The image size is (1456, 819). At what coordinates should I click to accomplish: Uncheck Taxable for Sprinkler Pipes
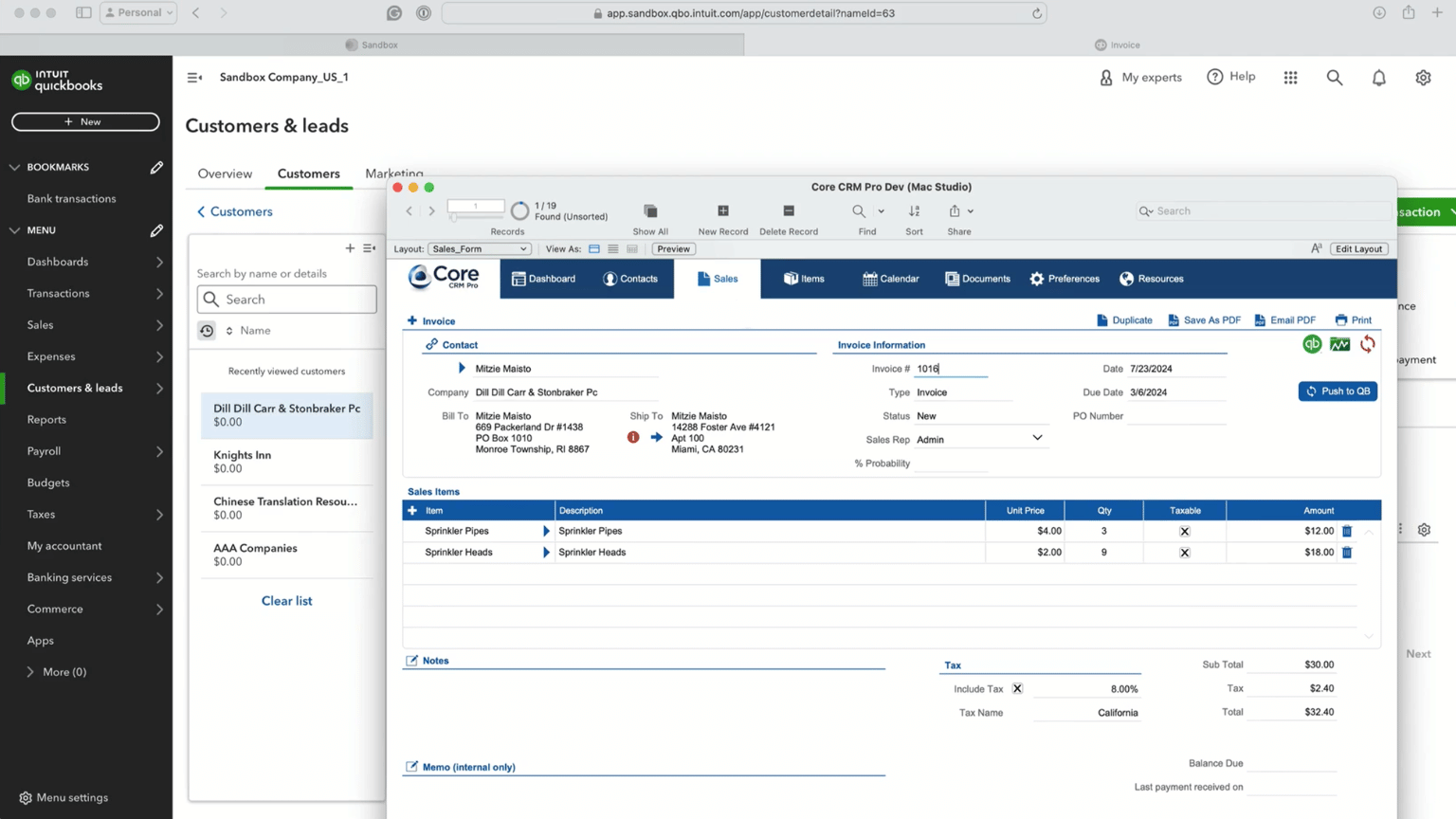1184,531
